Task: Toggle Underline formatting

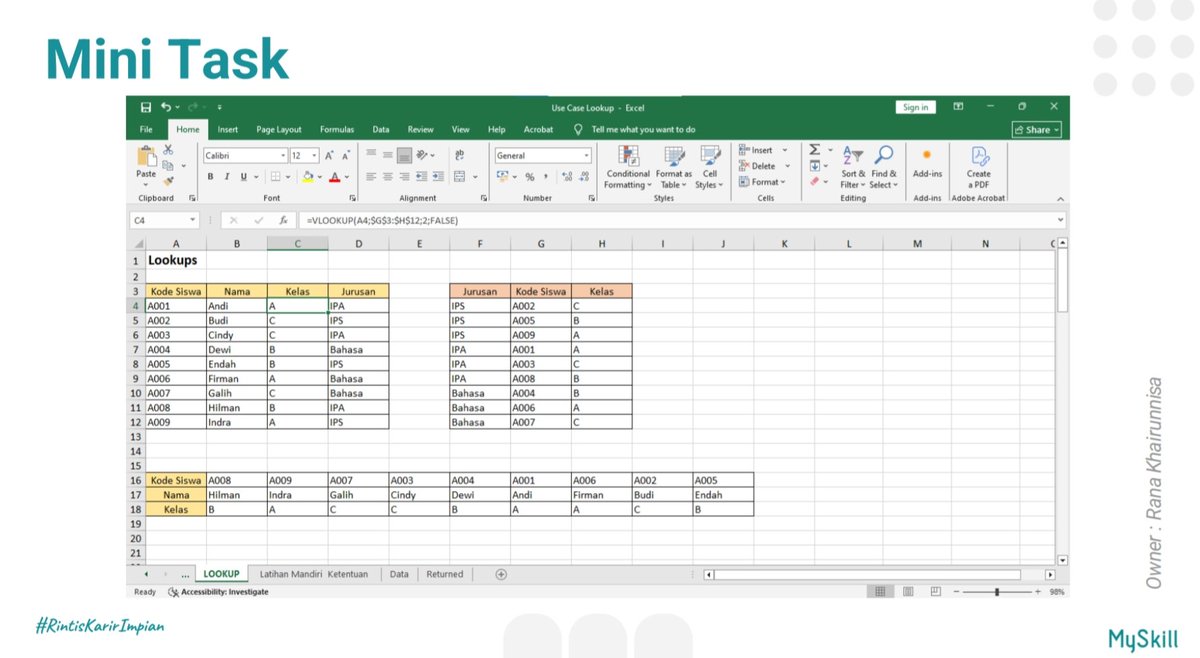Action: point(243,177)
